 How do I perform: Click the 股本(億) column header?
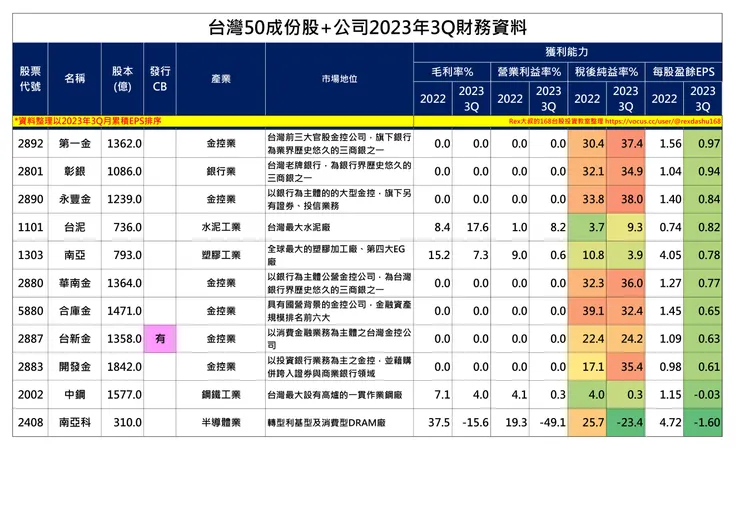122,79
